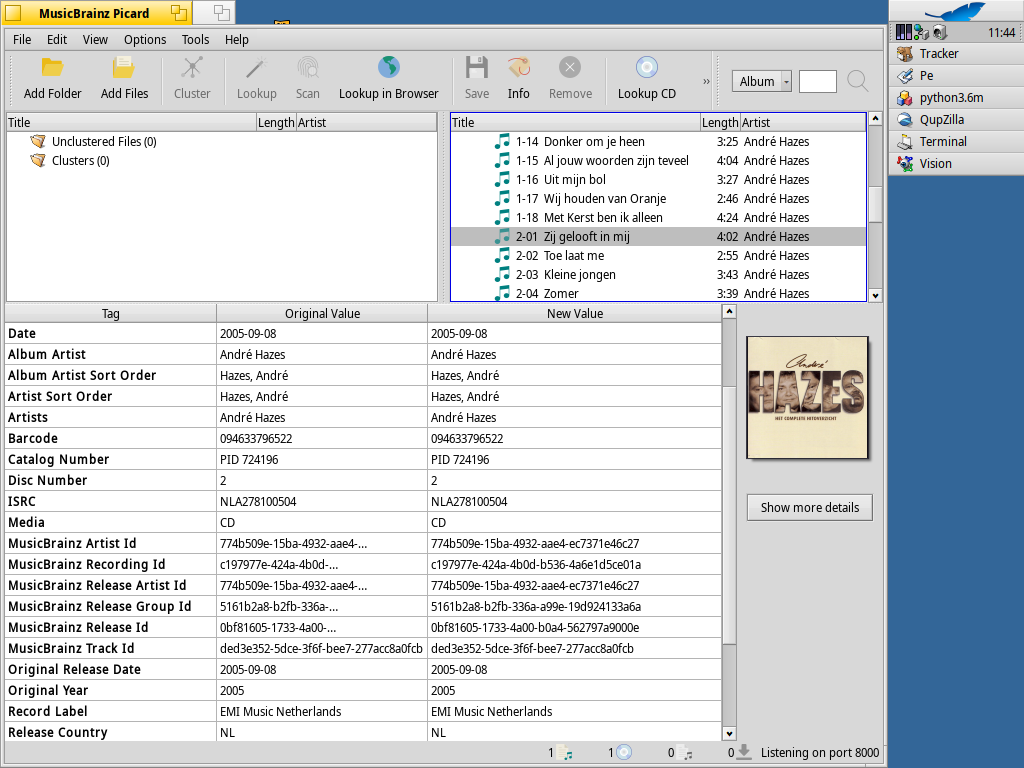Click the Barcode tag row
This screenshot has height=768, width=1024.
point(363,438)
